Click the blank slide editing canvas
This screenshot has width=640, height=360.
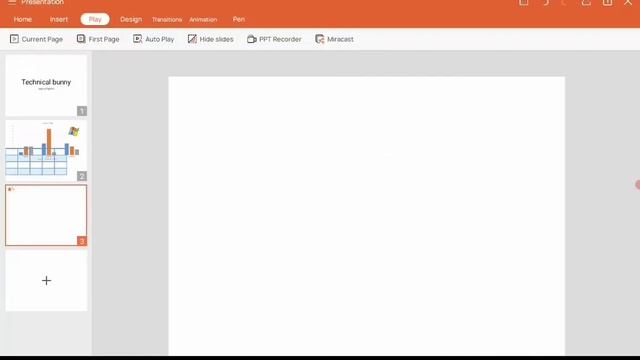pos(367,216)
